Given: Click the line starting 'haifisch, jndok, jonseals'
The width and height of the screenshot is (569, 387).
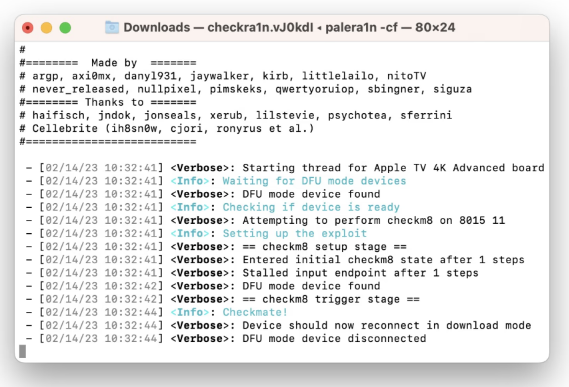Looking at the screenshot, I should coord(236,115).
